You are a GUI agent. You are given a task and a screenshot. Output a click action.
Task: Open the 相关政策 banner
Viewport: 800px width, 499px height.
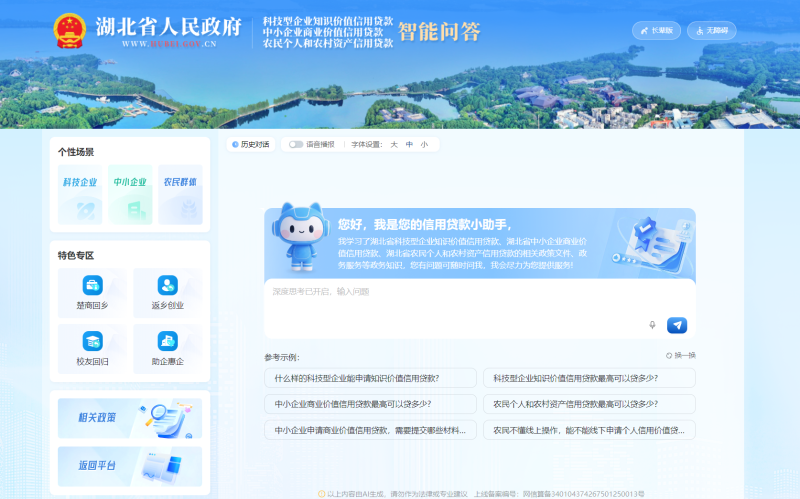pyautogui.click(x=130, y=418)
